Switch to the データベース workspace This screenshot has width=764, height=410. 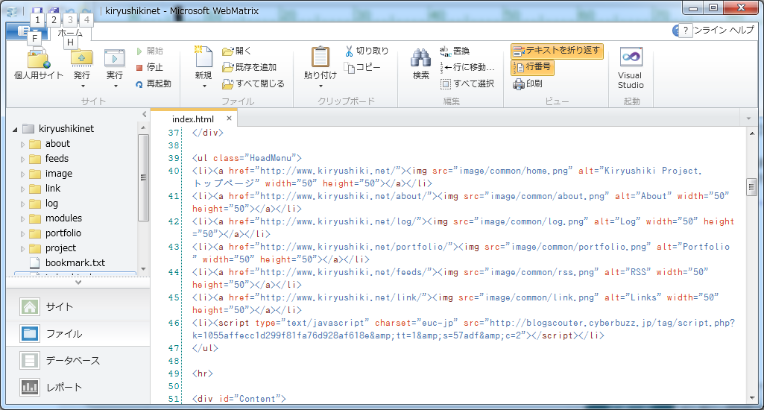[78, 360]
